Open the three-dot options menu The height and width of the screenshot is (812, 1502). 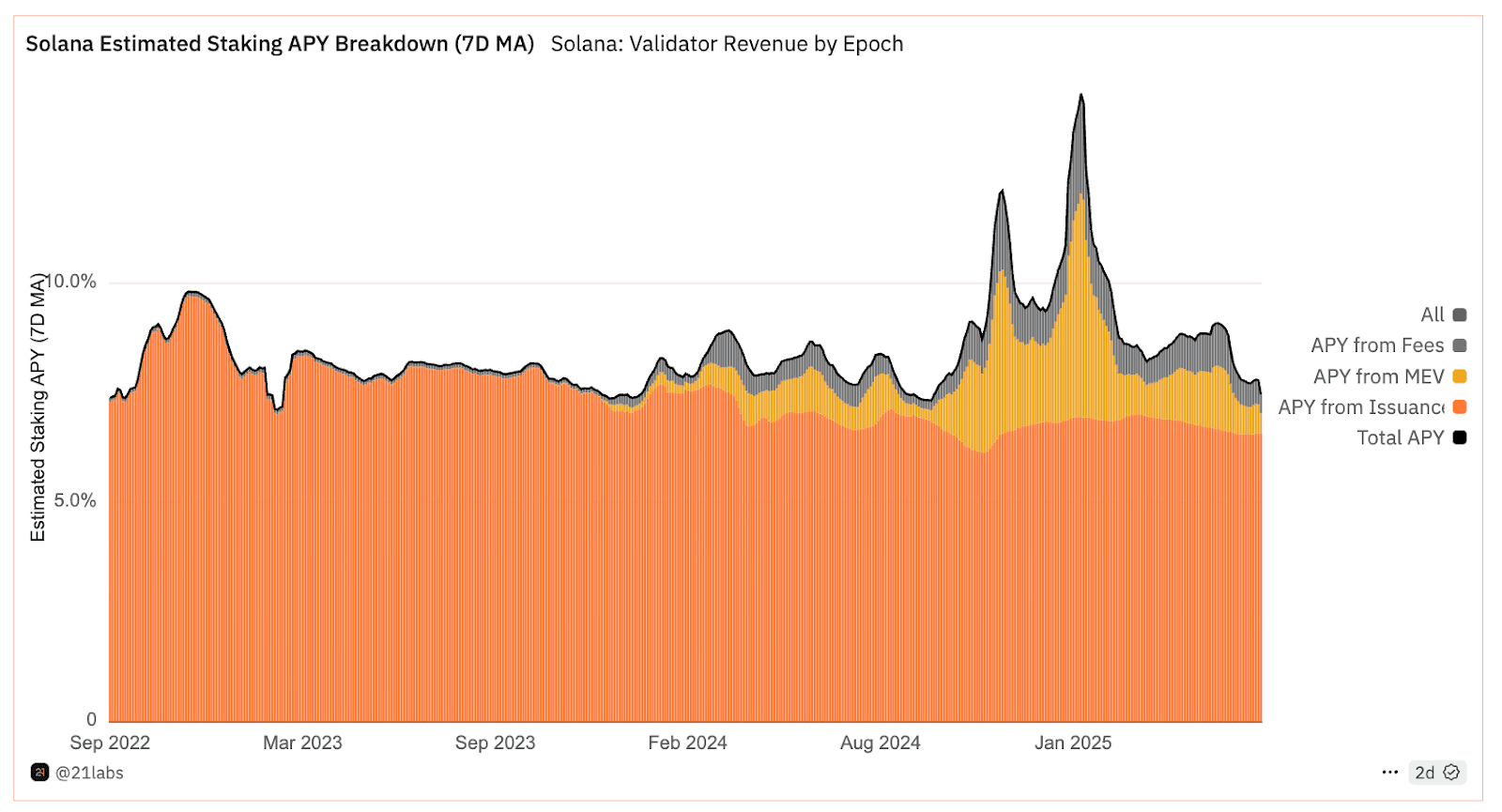coord(1390,773)
